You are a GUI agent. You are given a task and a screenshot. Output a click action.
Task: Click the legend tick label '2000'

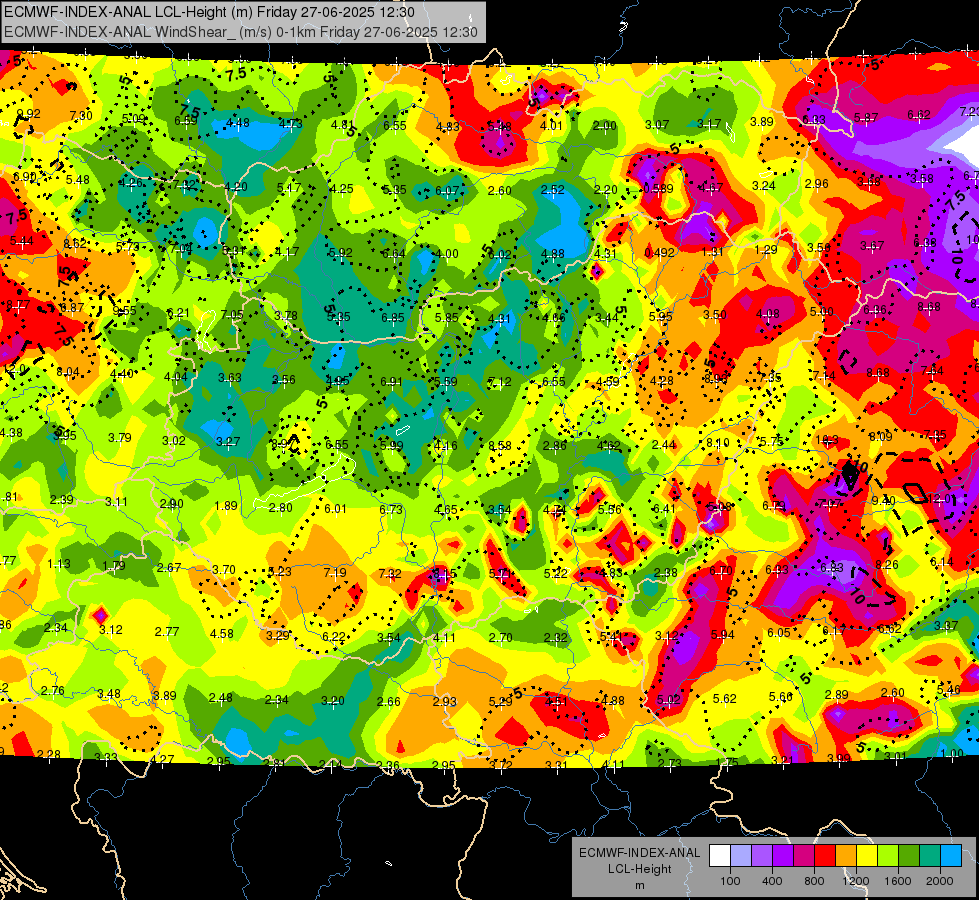click(x=940, y=881)
